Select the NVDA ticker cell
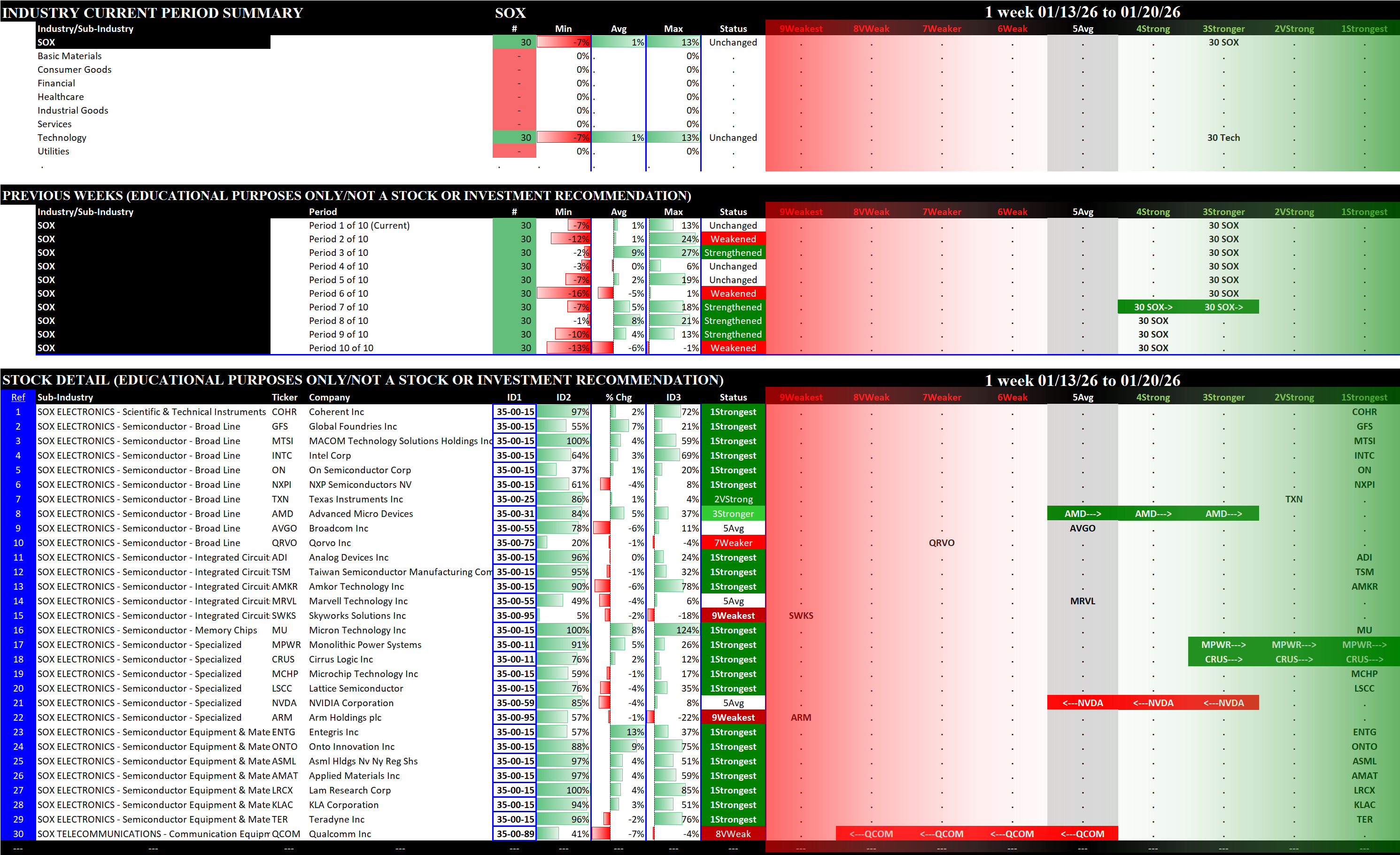 [x=284, y=703]
